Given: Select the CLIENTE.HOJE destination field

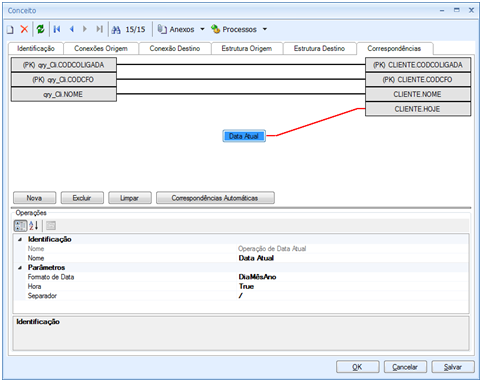Looking at the screenshot, I should coord(418,109).
